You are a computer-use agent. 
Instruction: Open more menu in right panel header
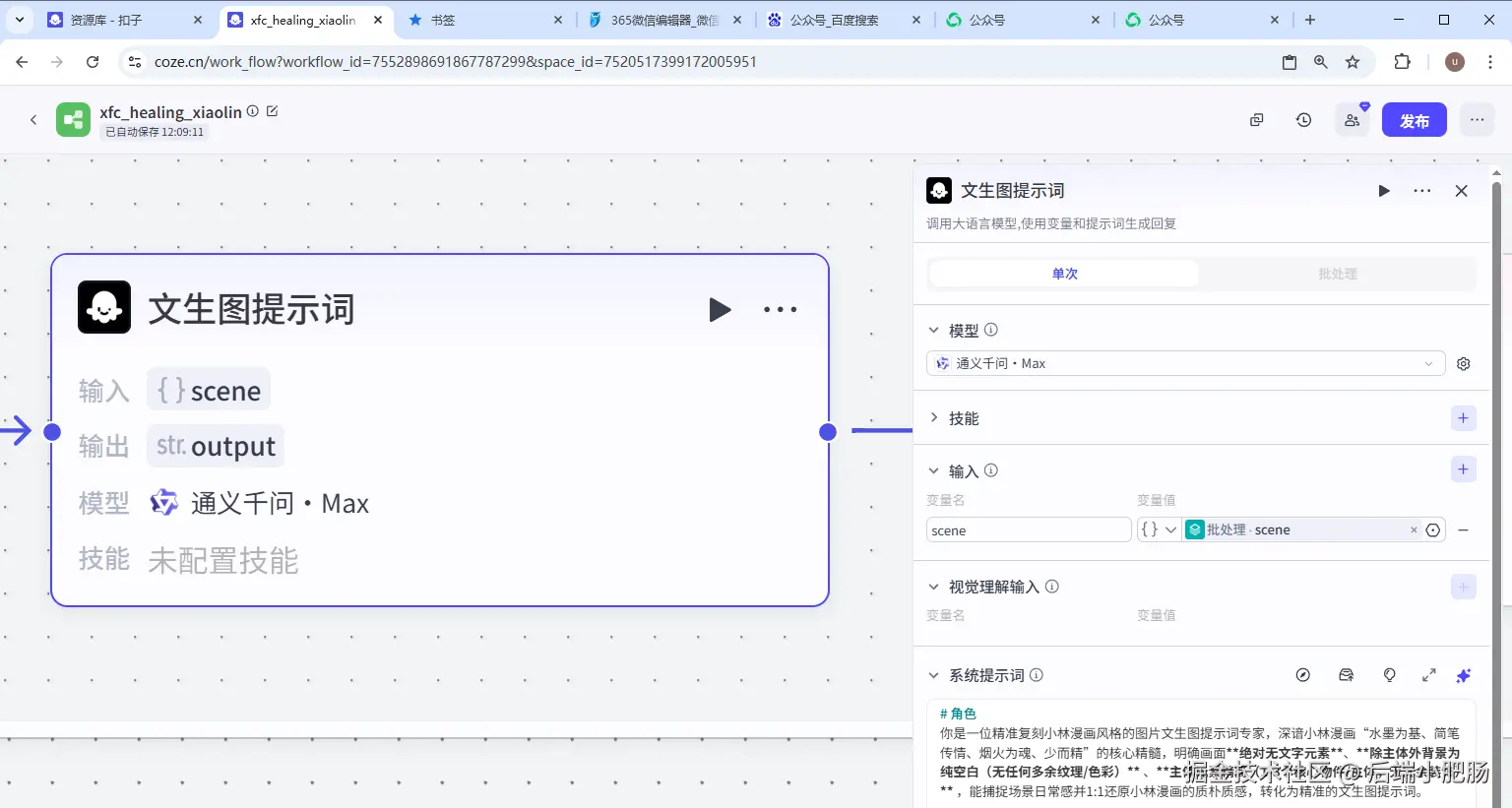(1422, 191)
